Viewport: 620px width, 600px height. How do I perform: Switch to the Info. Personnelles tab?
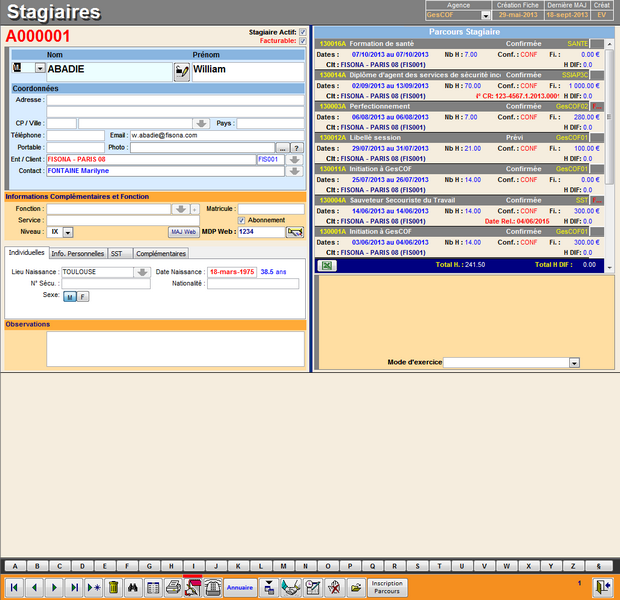point(77,254)
